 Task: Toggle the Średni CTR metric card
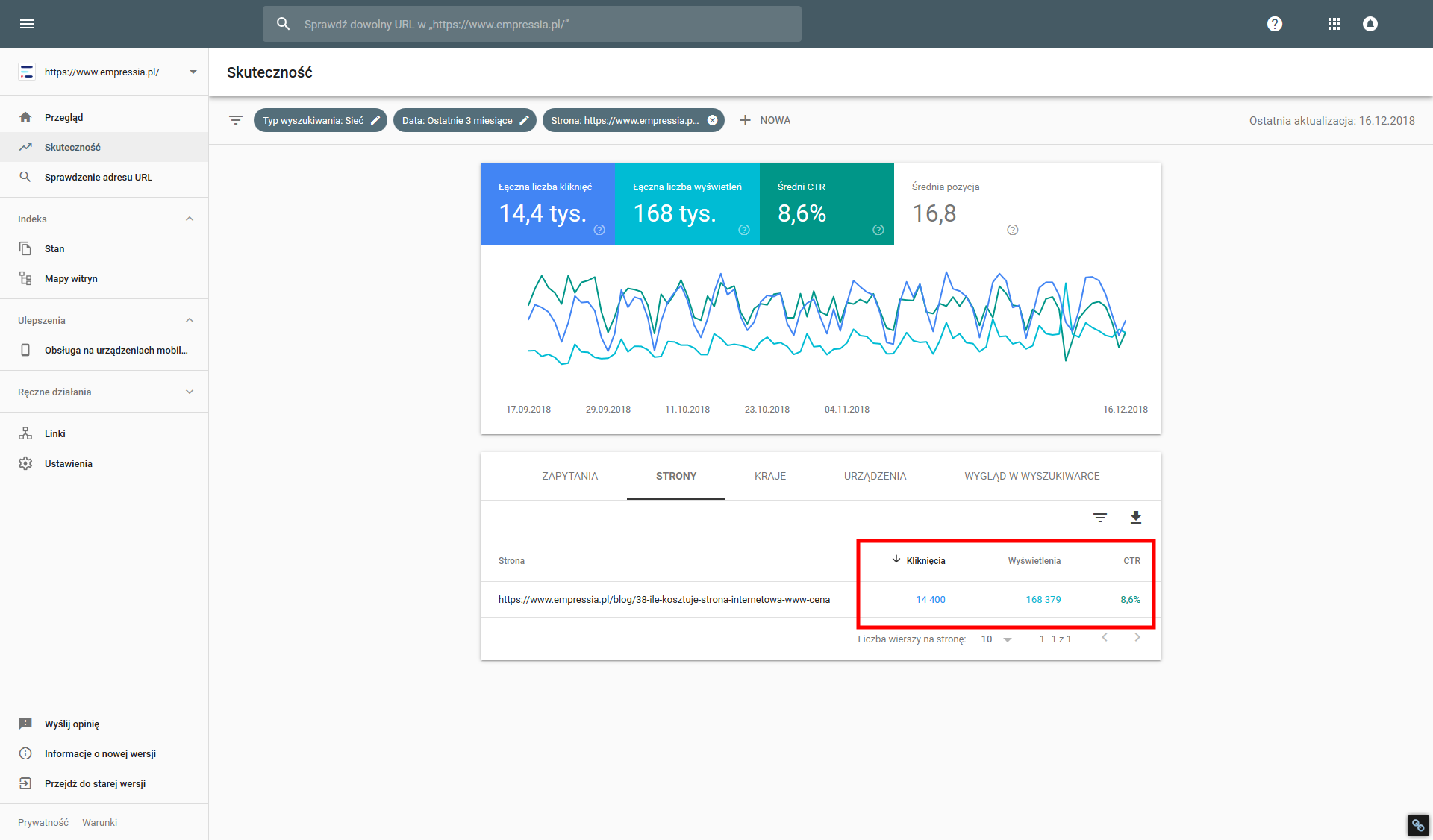point(827,204)
